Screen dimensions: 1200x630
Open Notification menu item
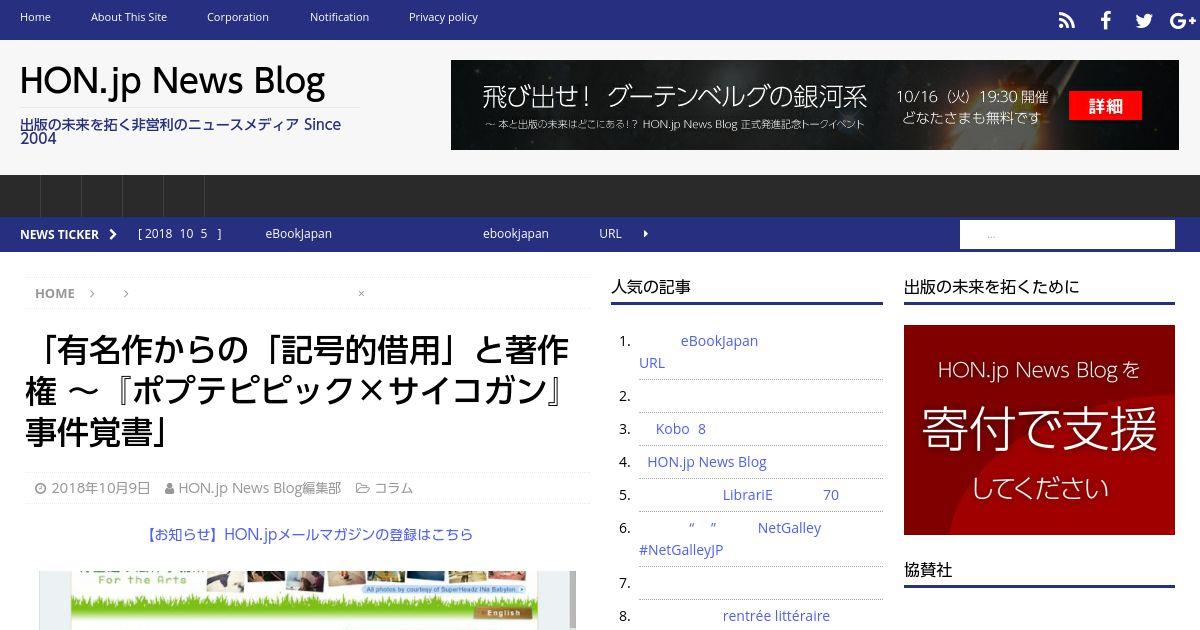(x=339, y=17)
